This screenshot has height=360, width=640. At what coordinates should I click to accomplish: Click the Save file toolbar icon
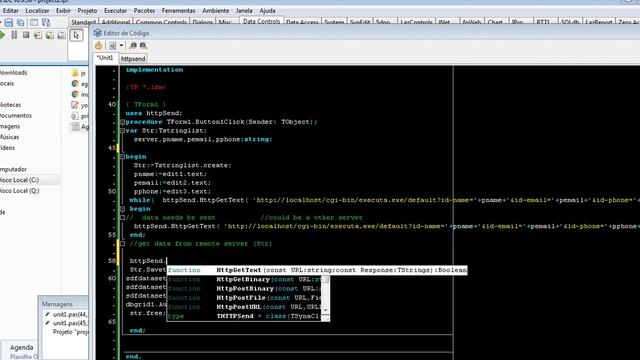pos(9,22)
